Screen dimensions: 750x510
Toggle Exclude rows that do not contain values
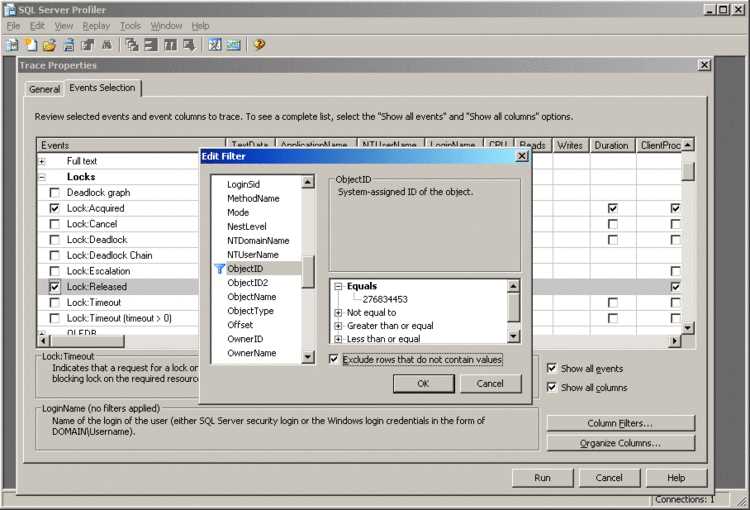[x=334, y=359]
